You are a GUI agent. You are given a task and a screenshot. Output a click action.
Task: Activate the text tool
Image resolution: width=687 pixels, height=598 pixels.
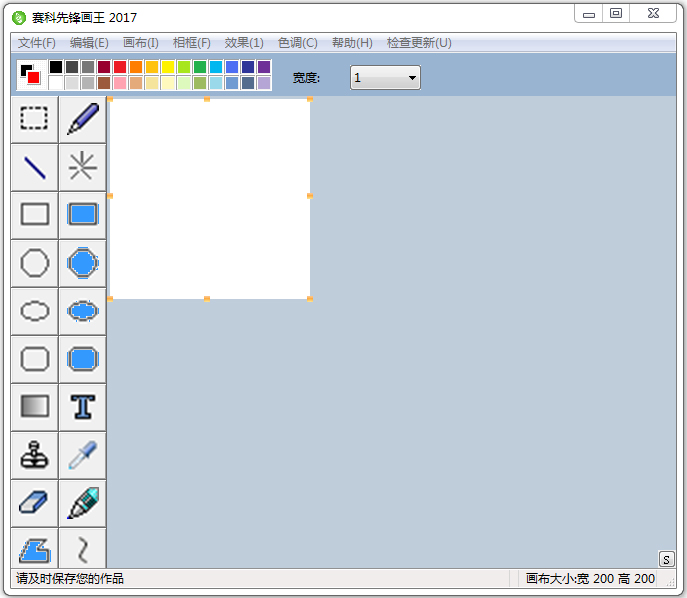point(82,407)
